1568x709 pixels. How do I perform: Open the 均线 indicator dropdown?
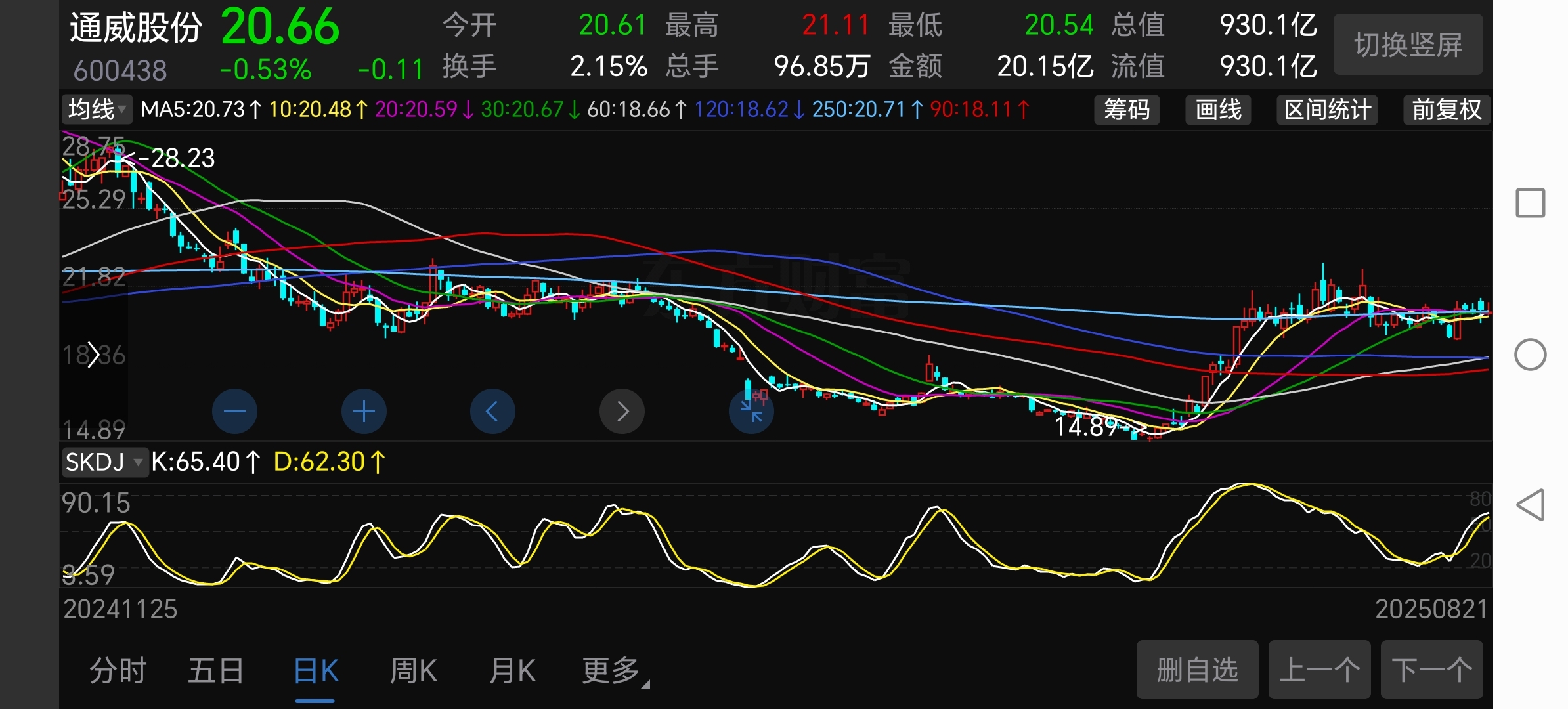tap(97, 109)
